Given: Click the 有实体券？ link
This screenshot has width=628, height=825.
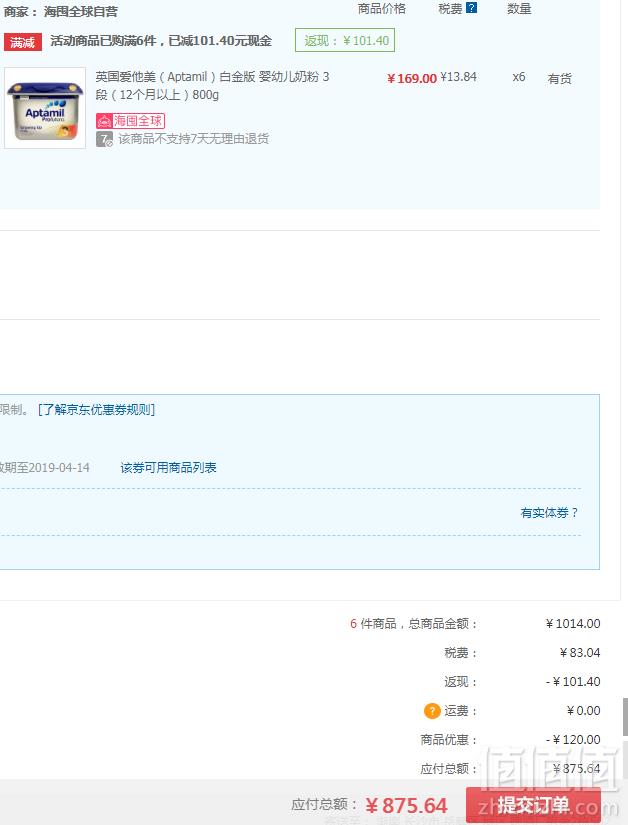Looking at the screenshot, I should click(549, 512).
